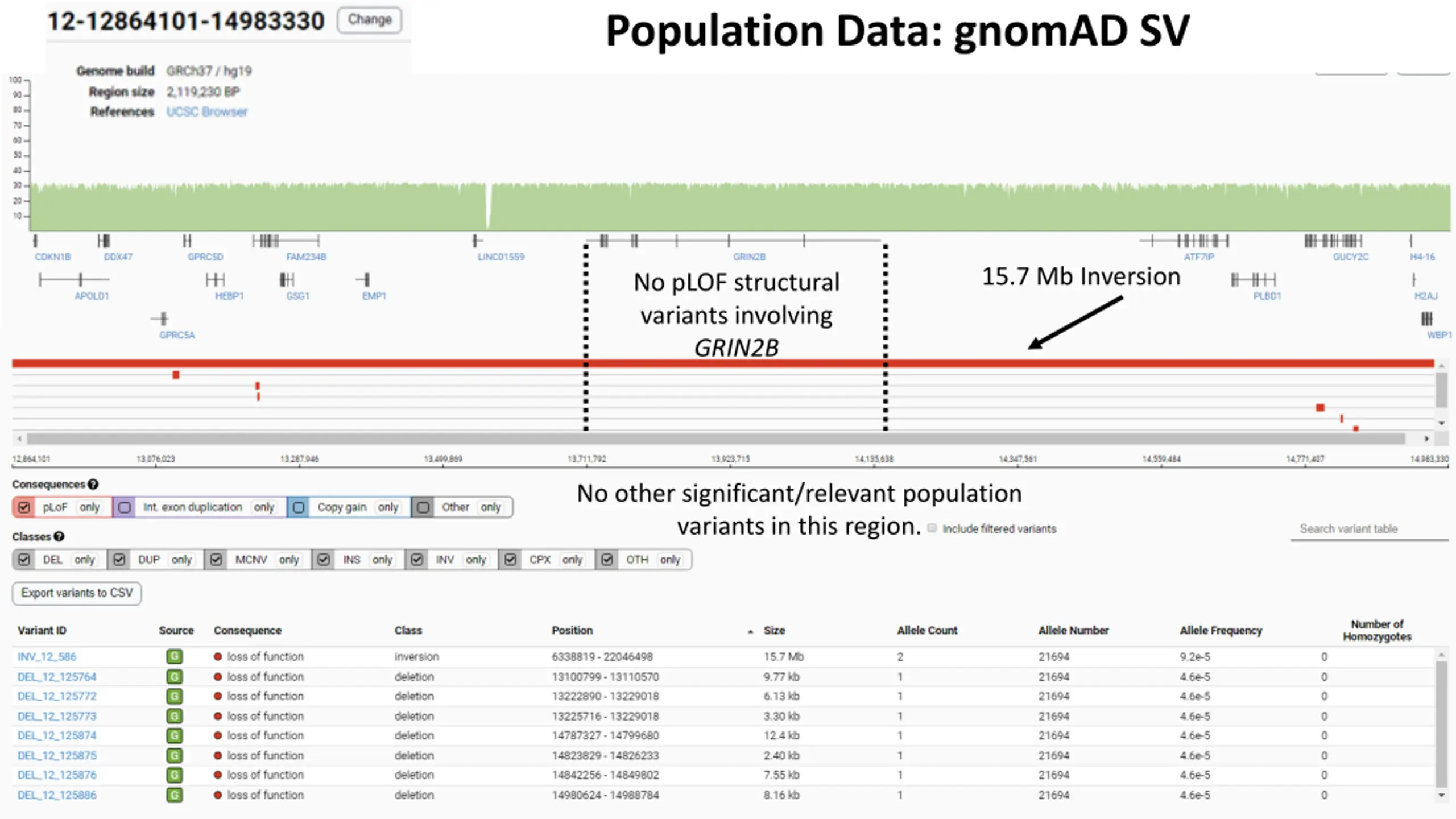Viewport: 1456px width, 819px height.
Task: Toggle the Other consequence checkbox
Action: pos(423,507)
